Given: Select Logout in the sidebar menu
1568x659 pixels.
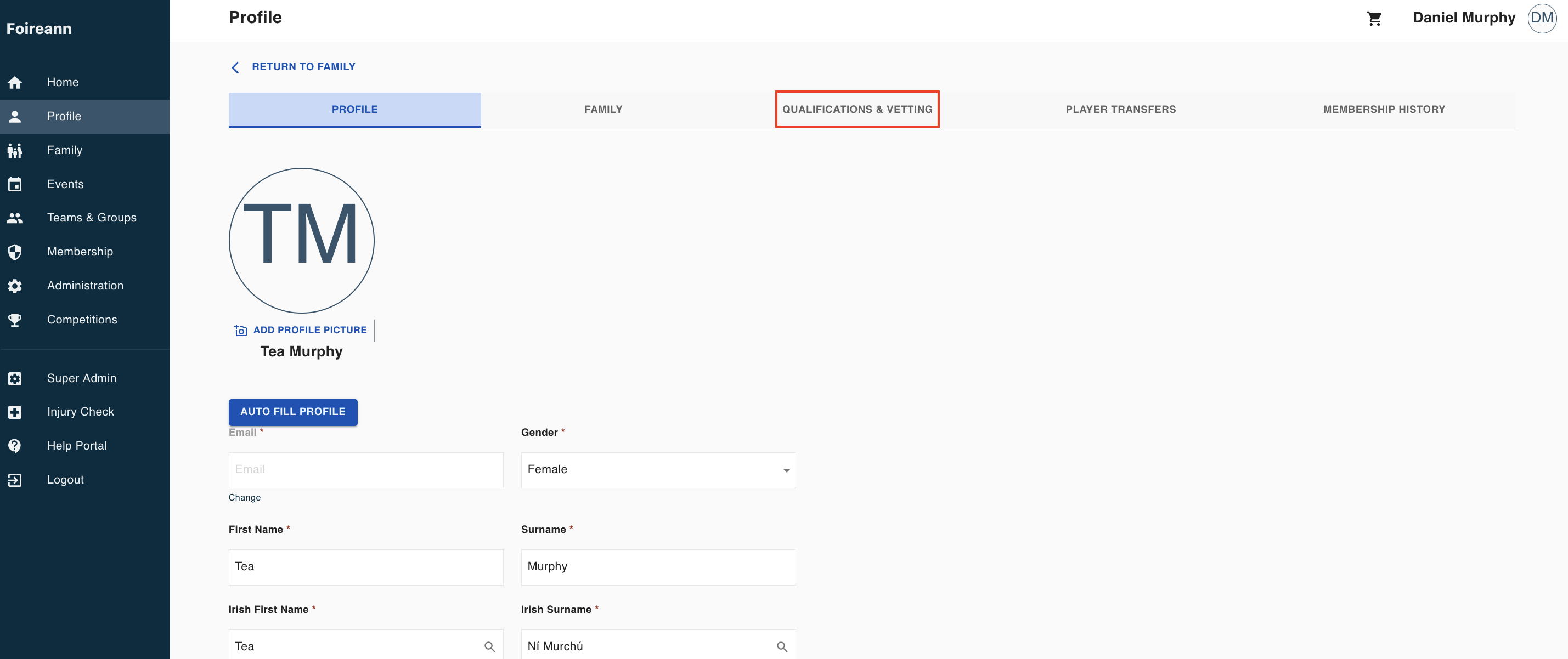Looking at the screenshot, I should tap(84, 480).
